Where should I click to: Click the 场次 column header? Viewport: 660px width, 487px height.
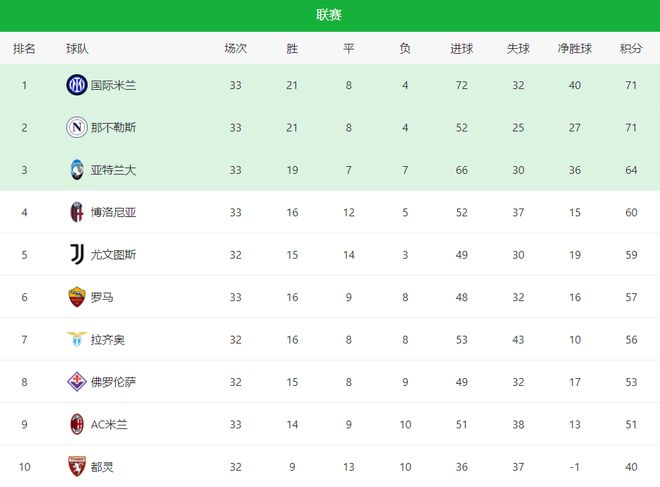[235, 48]
